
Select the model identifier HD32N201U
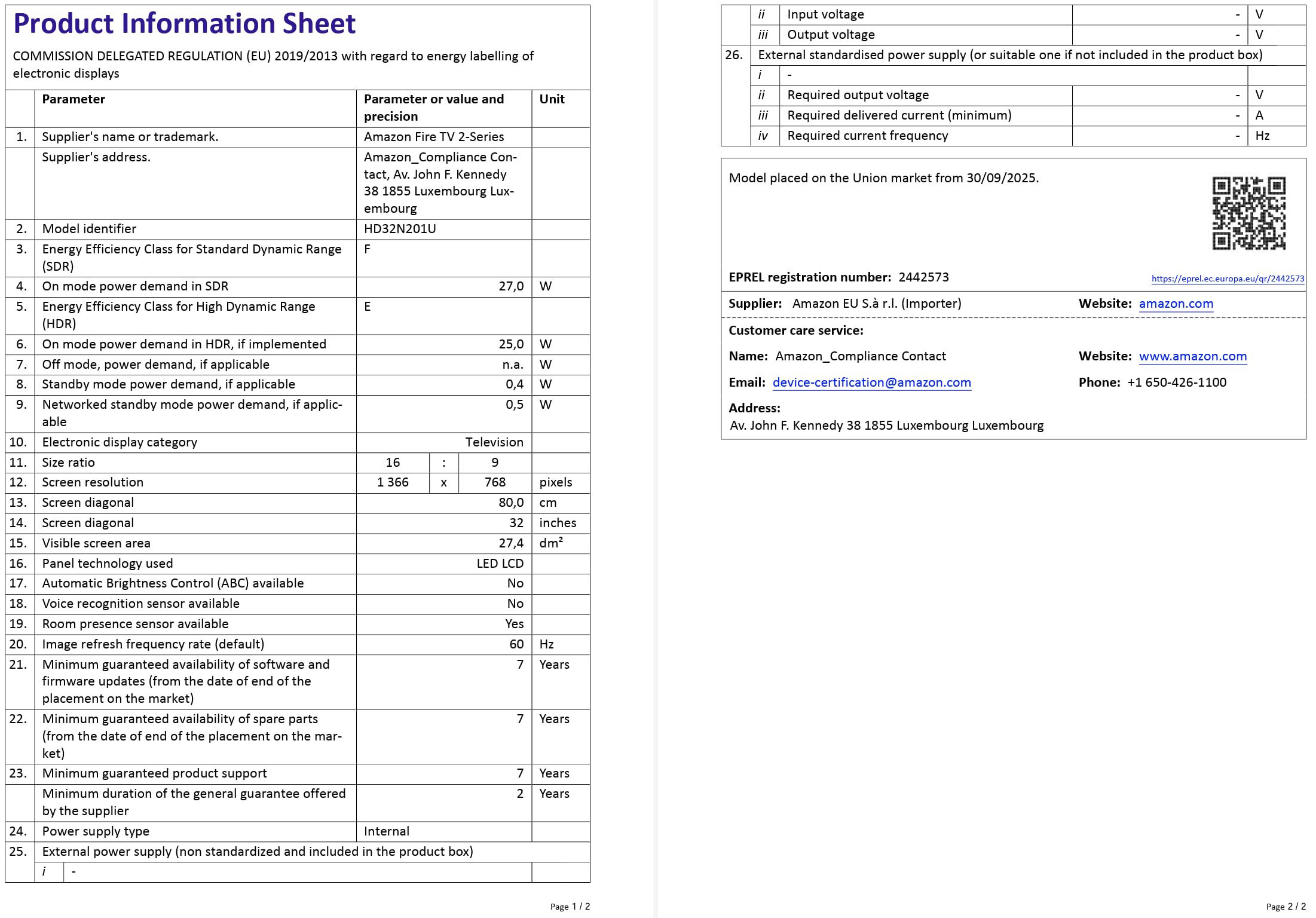tap(400, 229)
